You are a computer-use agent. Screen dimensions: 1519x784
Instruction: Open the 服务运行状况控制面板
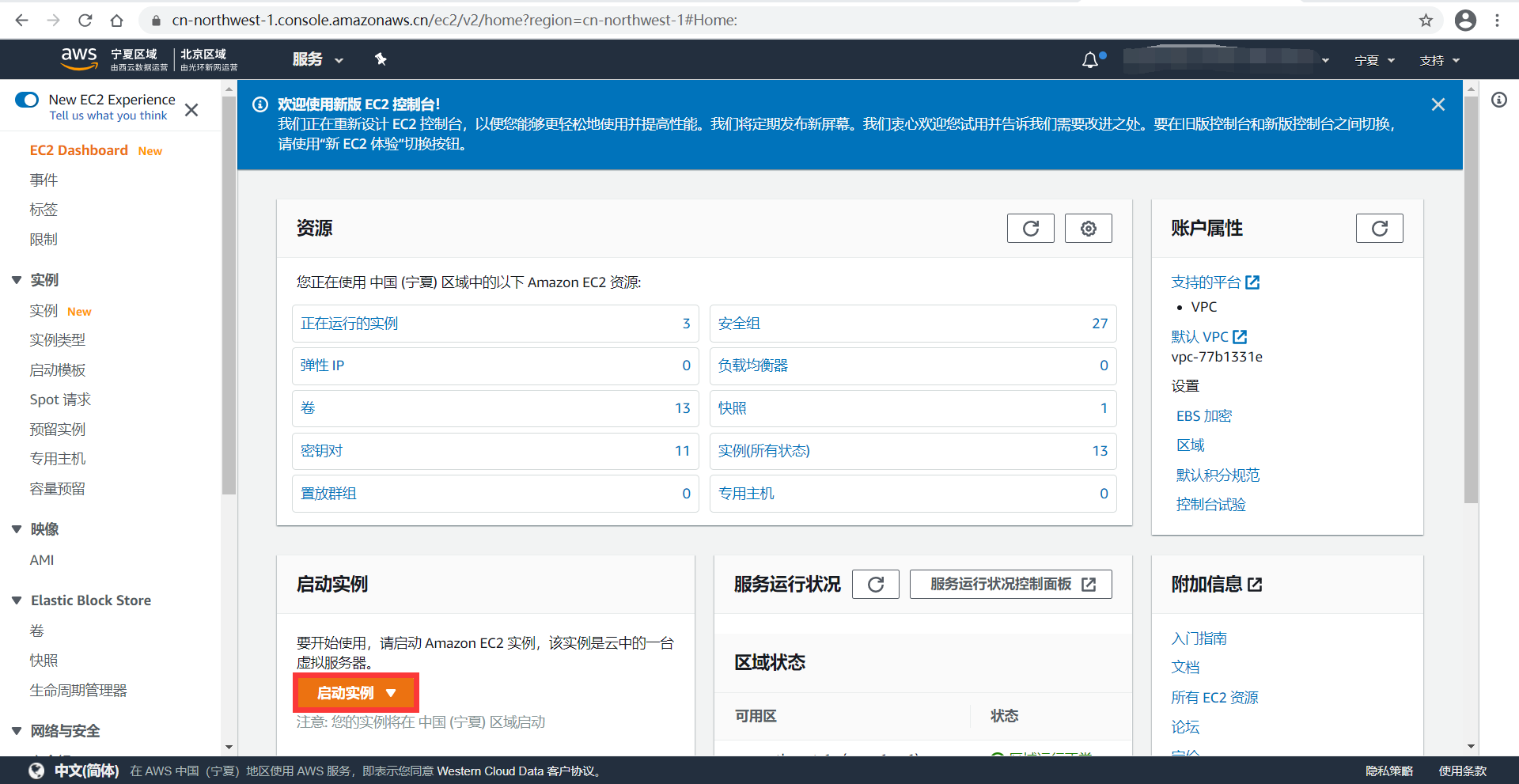1010,584
